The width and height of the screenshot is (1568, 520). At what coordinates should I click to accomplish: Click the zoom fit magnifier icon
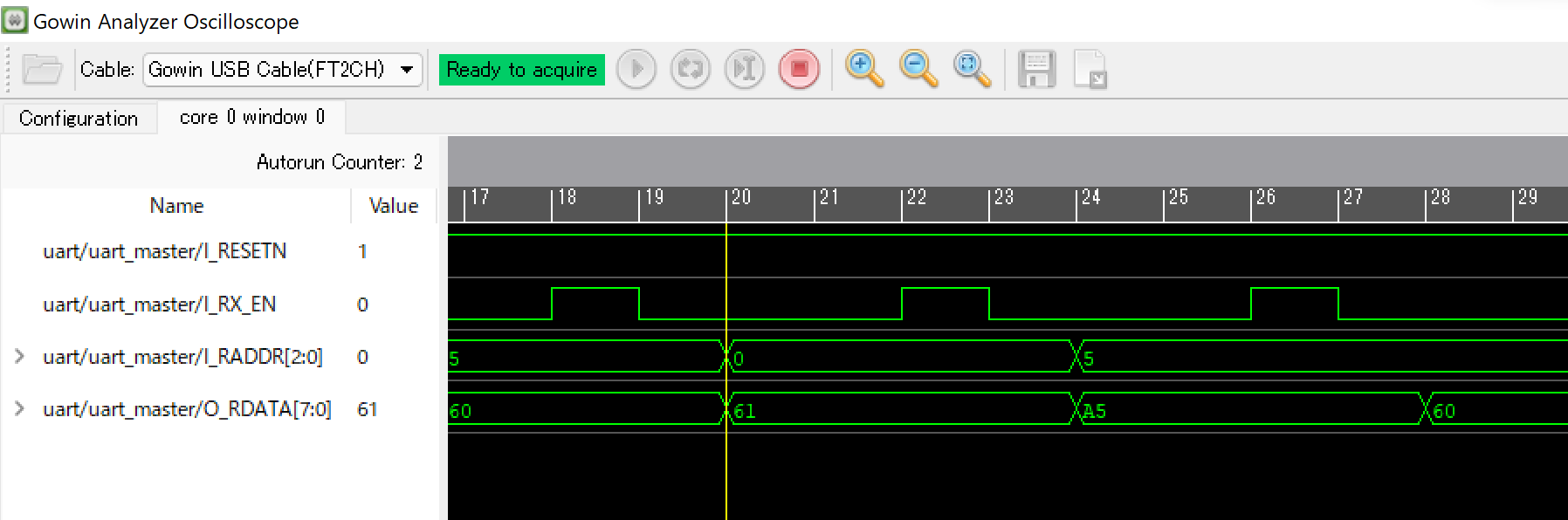click(x=972, y=69)
